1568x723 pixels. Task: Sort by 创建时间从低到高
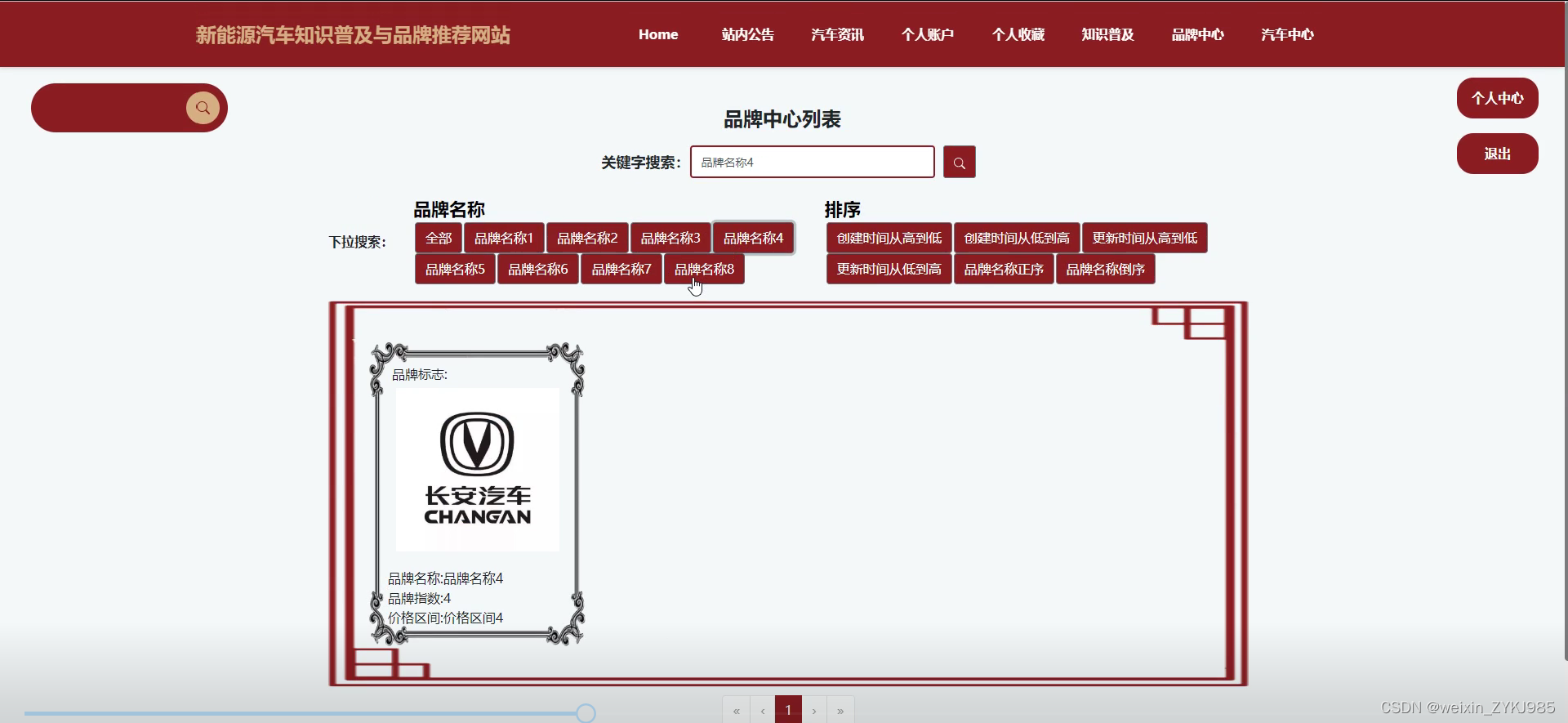coord(1017,238)
